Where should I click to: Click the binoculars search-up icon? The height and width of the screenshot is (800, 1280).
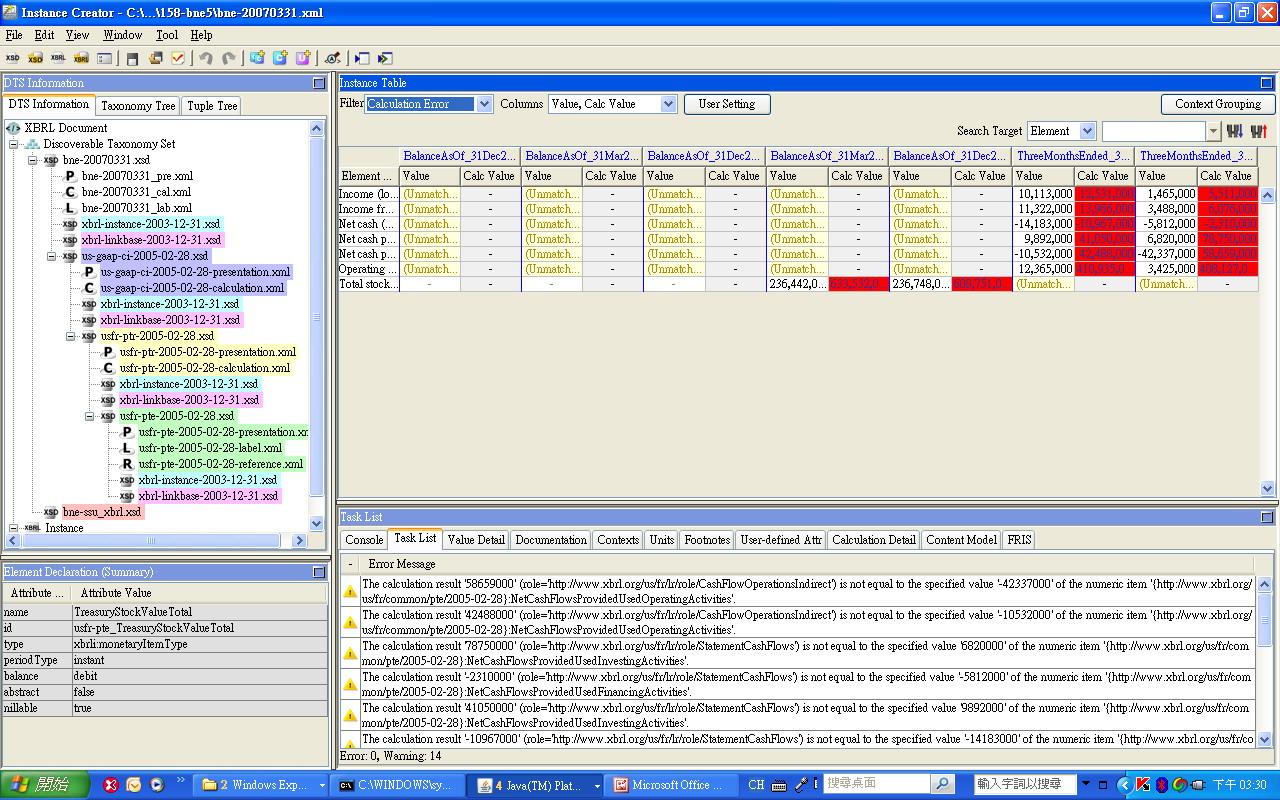coord(1259,131)
